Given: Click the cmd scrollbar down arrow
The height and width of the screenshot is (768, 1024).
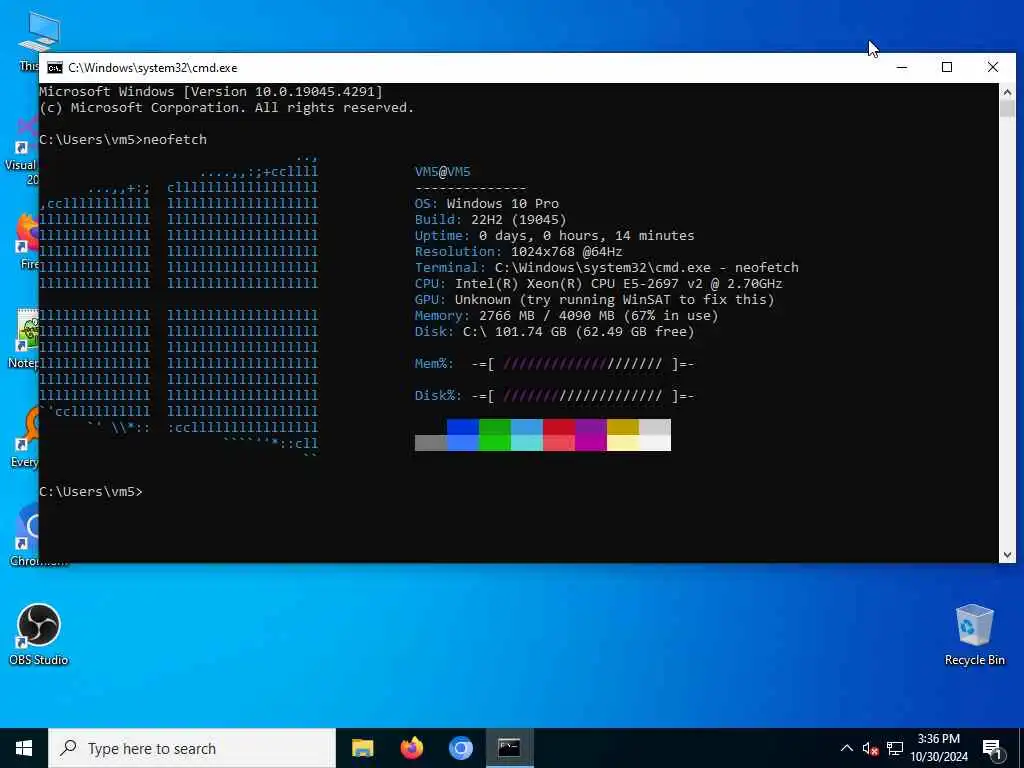Looking at the screenshot, I should [x=1007, y=555].
